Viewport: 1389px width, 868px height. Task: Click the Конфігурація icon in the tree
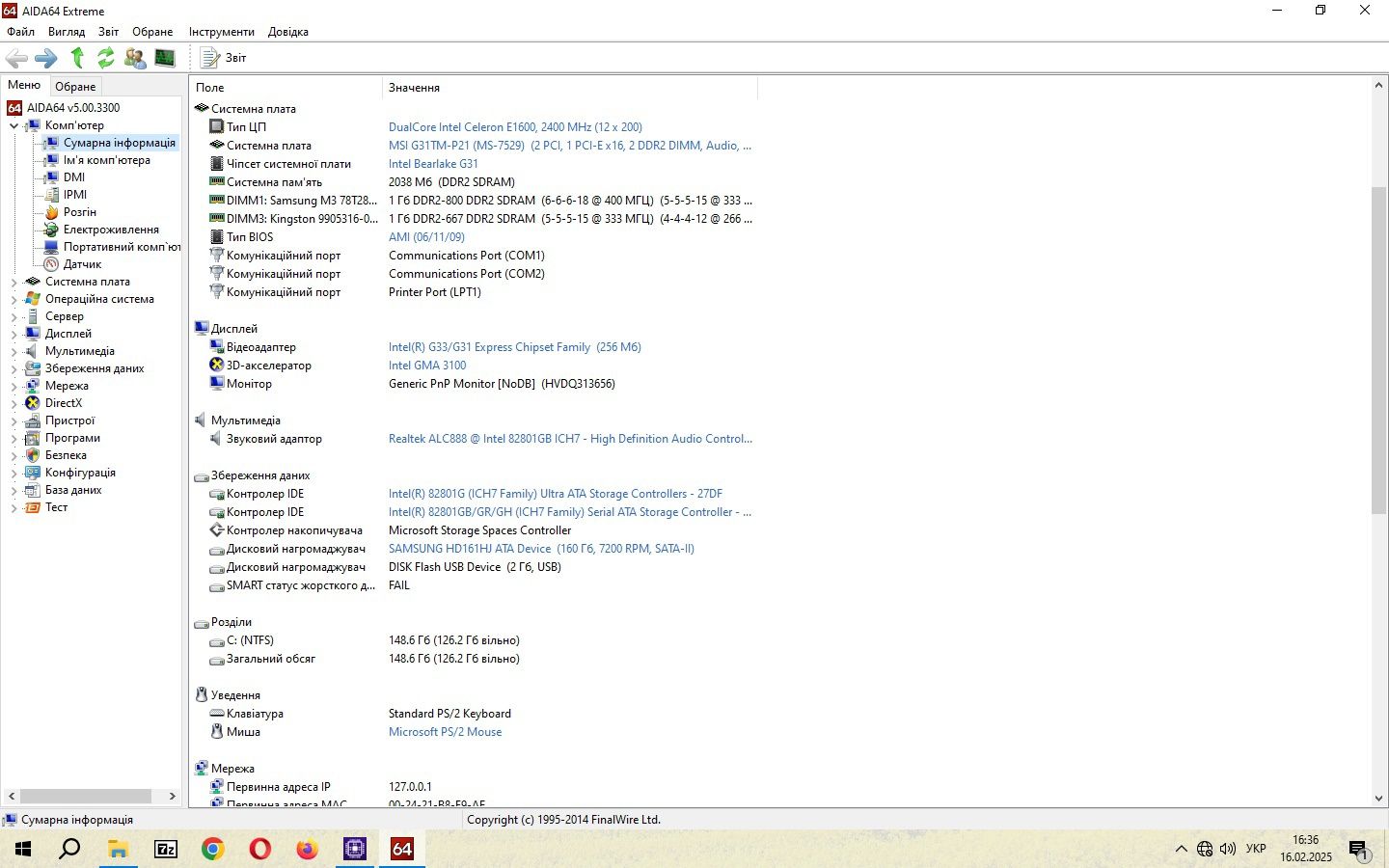point(33,473)
